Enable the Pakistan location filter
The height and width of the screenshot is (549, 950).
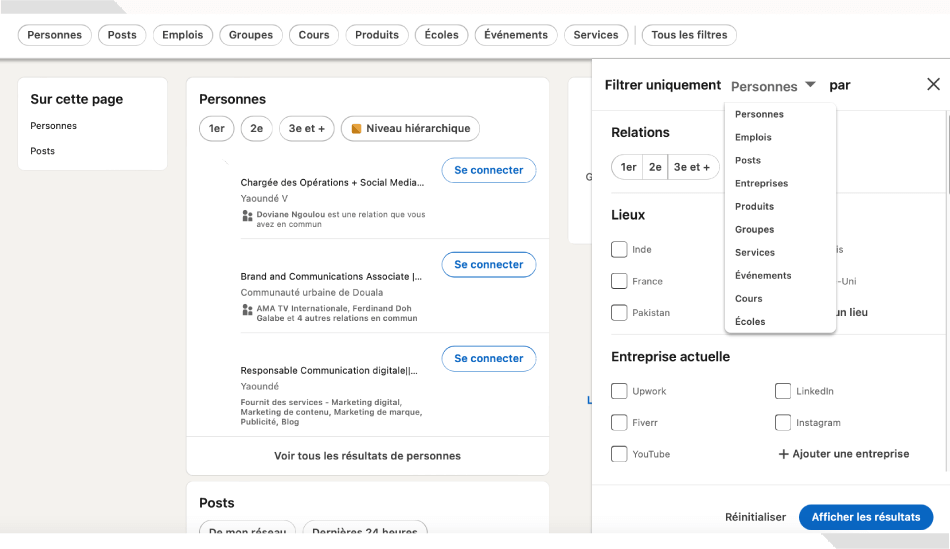(x=619, y=312)
